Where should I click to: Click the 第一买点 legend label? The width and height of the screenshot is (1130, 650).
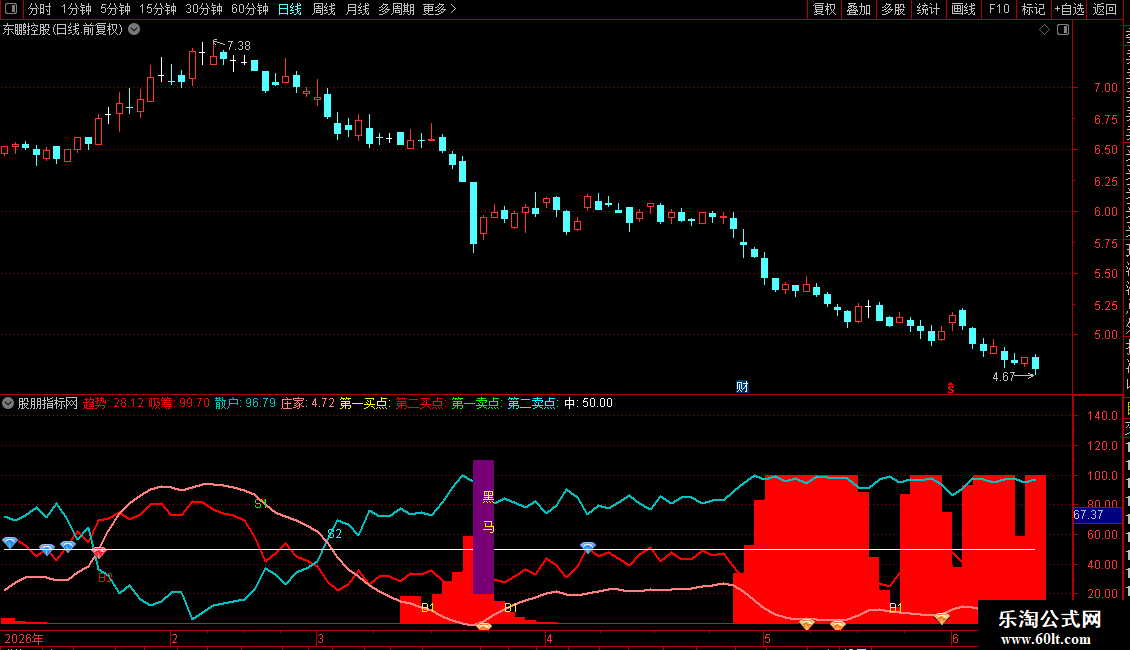(x=365, y=403)
